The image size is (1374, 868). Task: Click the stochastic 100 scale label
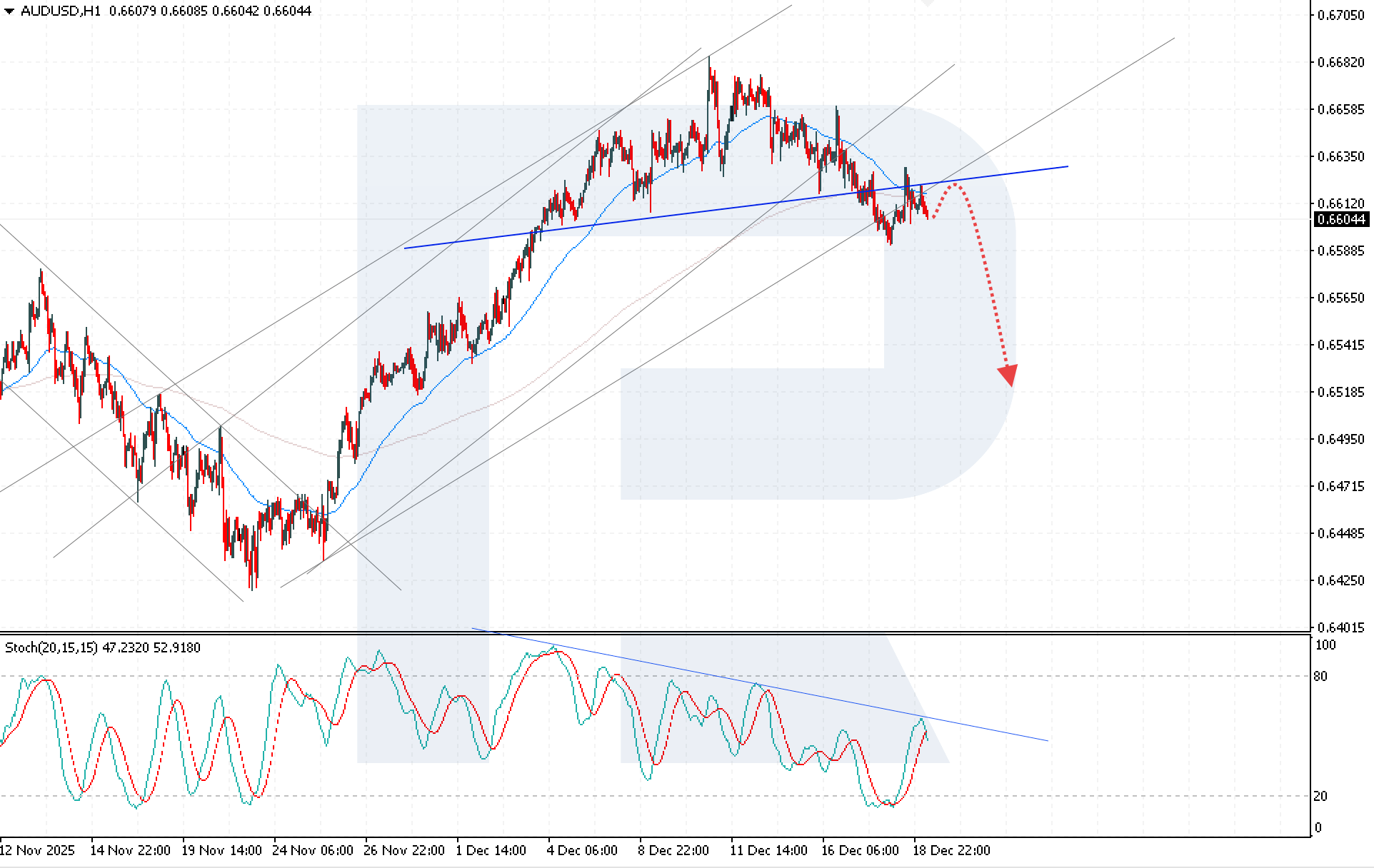pyautogui.click(x=1325, y=645)
